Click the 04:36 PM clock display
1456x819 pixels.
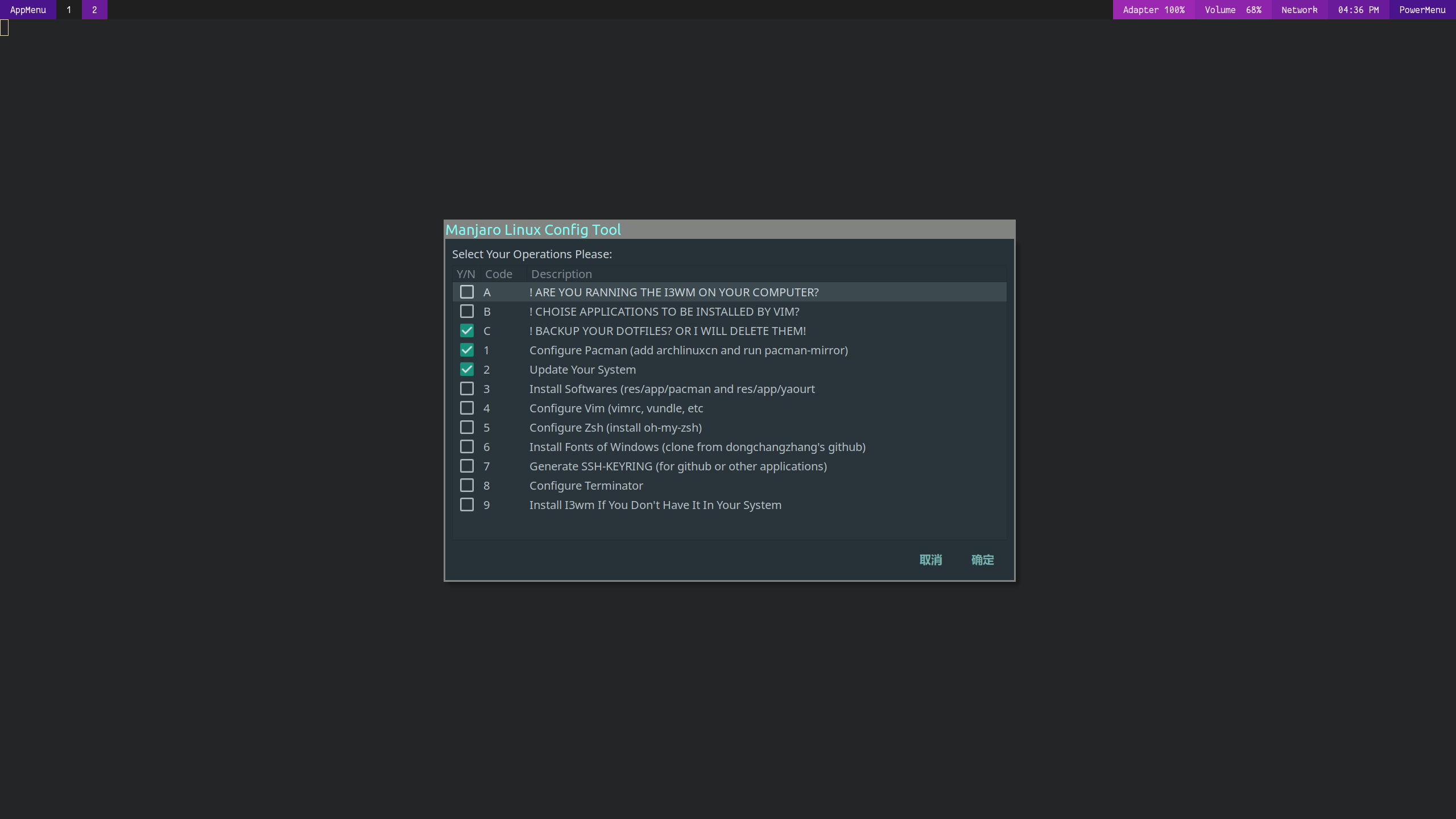[1358, 10]
